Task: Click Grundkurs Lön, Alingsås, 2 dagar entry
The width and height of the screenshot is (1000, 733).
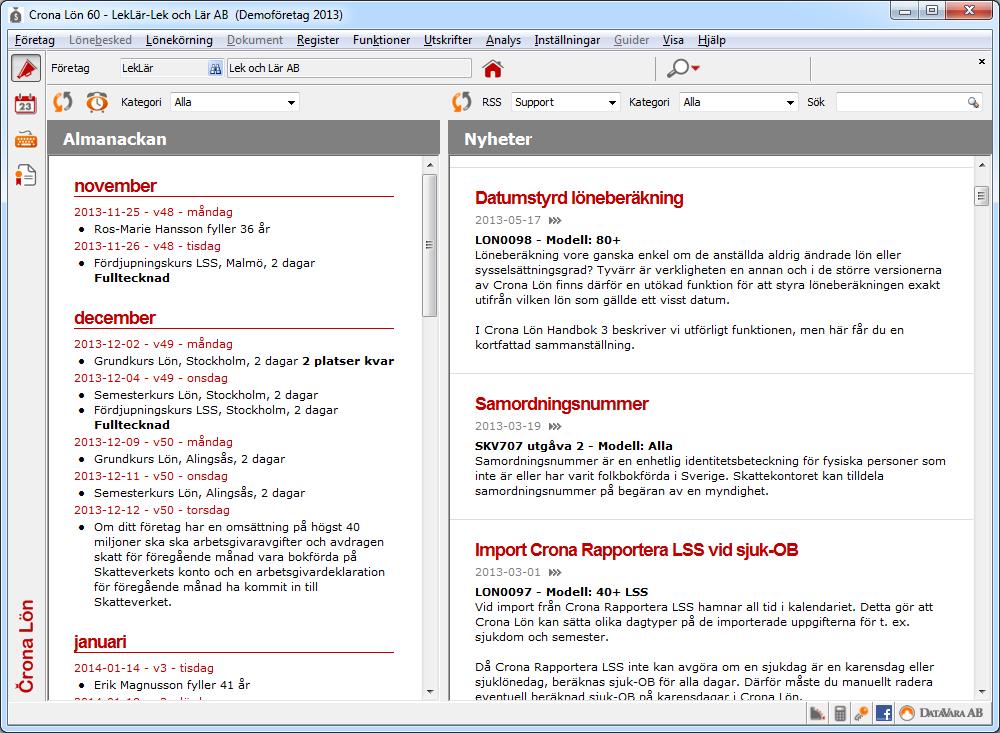Action: pos(189,459)
